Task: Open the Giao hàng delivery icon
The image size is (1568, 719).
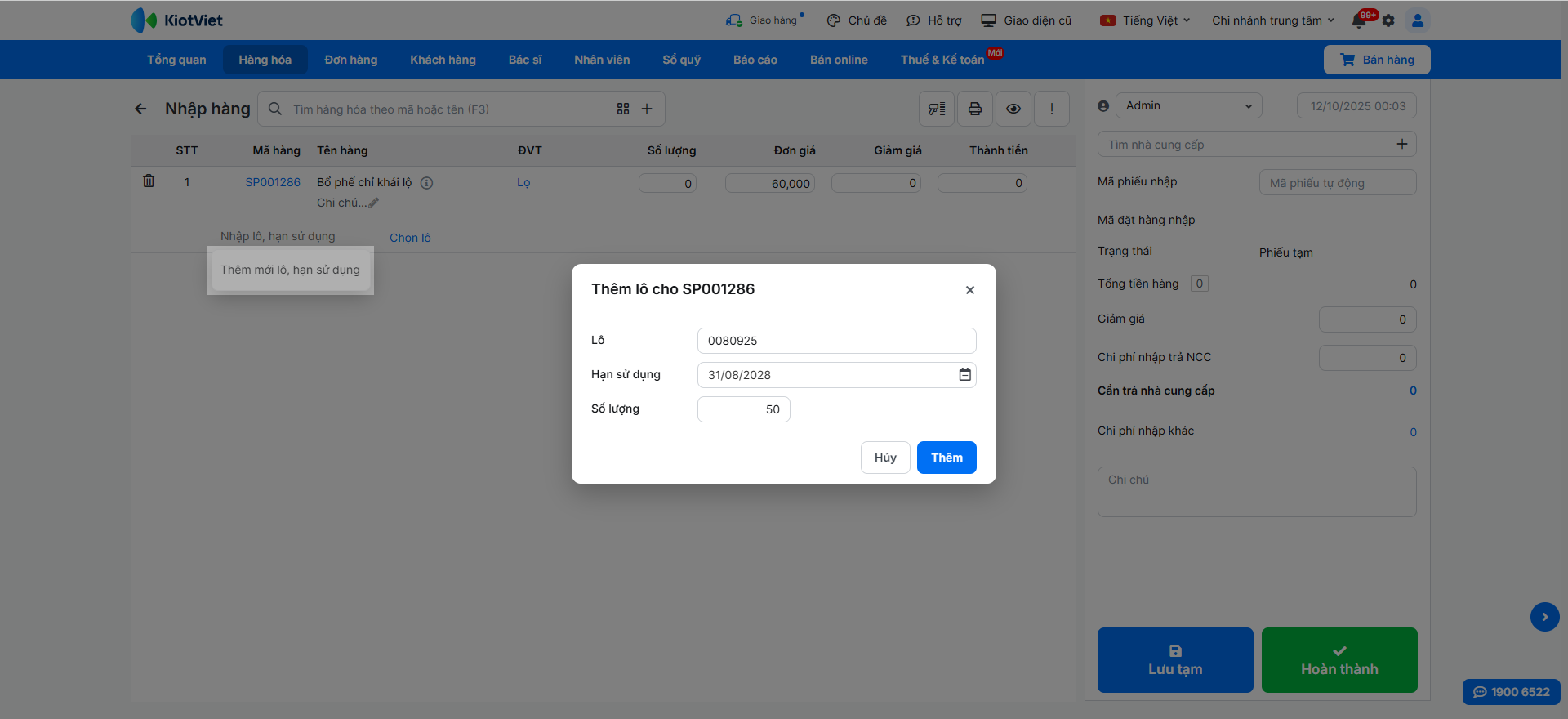Action: [x=734, y=20]
